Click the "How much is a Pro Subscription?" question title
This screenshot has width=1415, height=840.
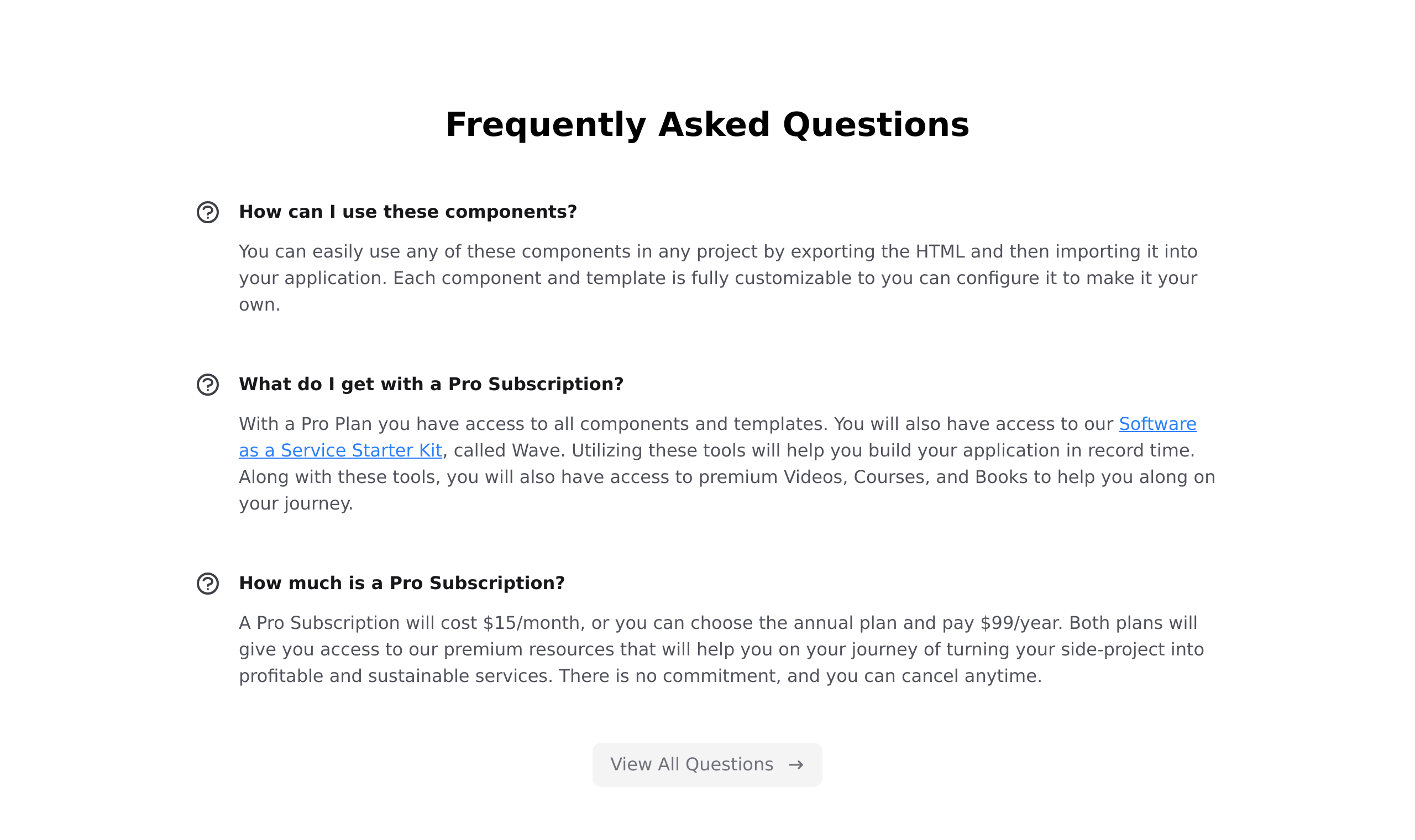coord(402,583)
